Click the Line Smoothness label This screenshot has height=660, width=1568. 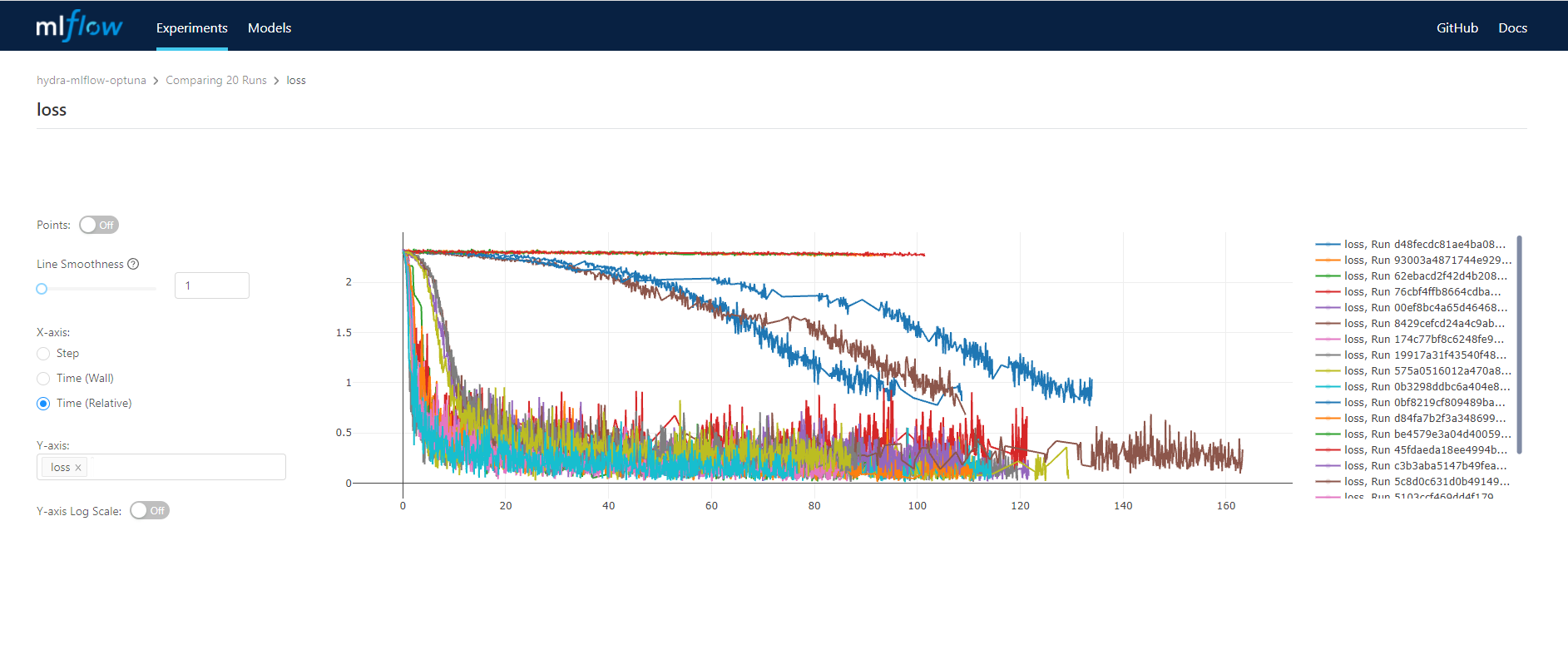80,264
